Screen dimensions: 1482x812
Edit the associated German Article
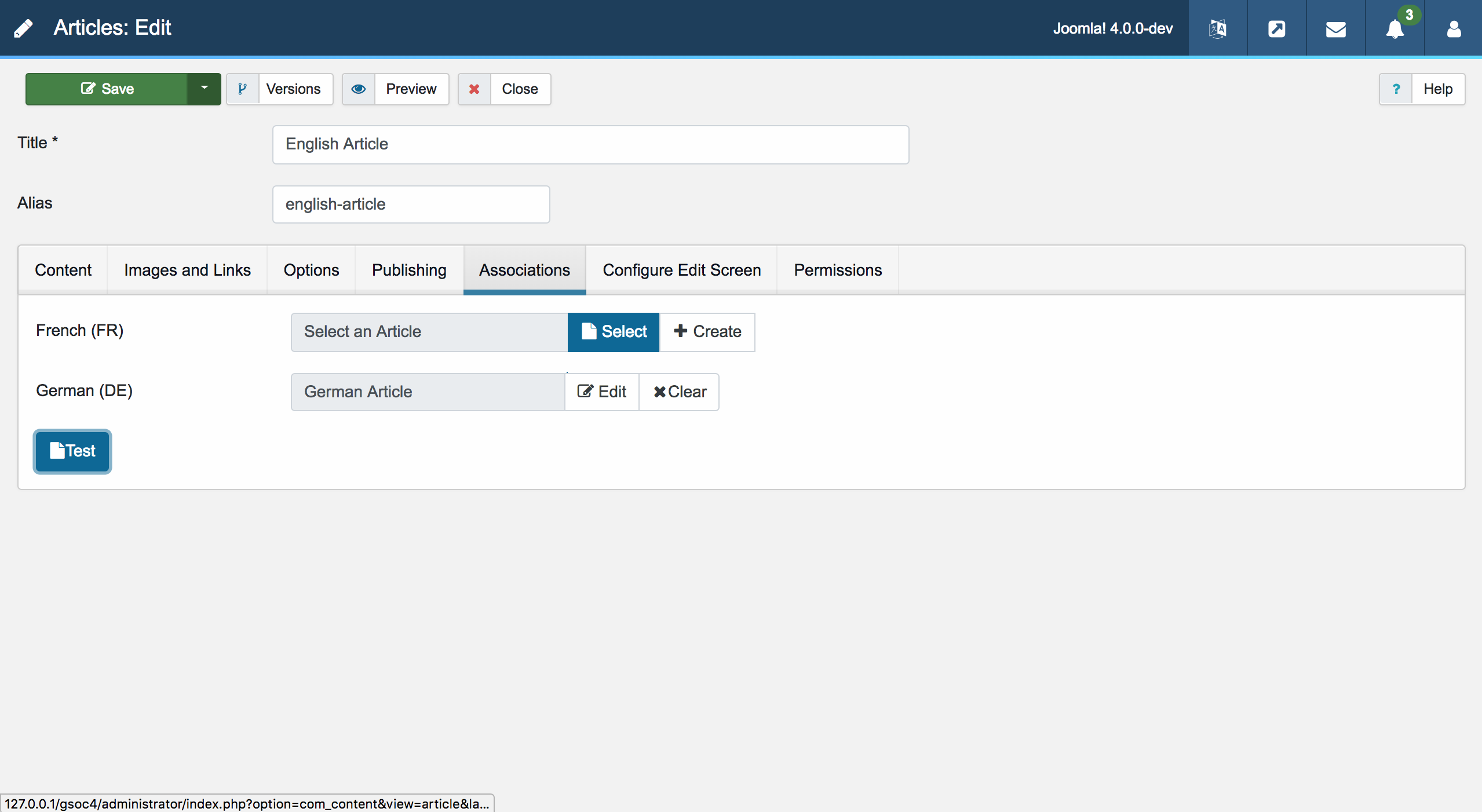(x=602, y=392)
